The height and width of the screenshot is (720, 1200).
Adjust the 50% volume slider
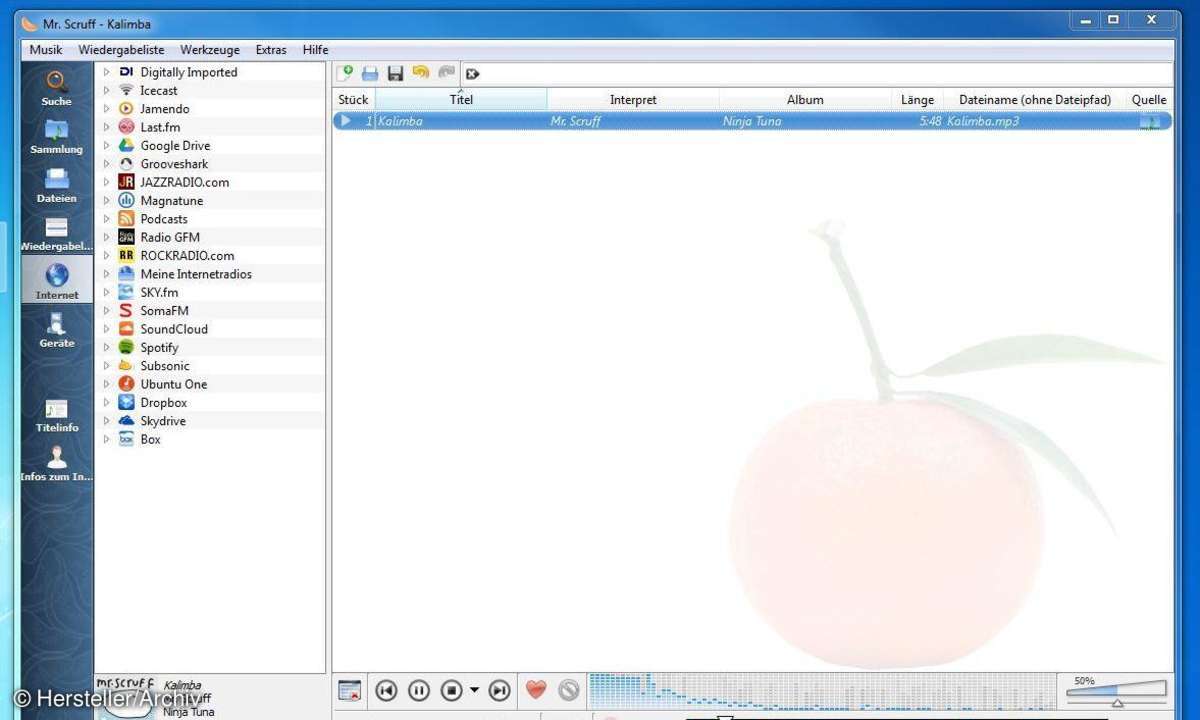click(x=1117, y=693)
